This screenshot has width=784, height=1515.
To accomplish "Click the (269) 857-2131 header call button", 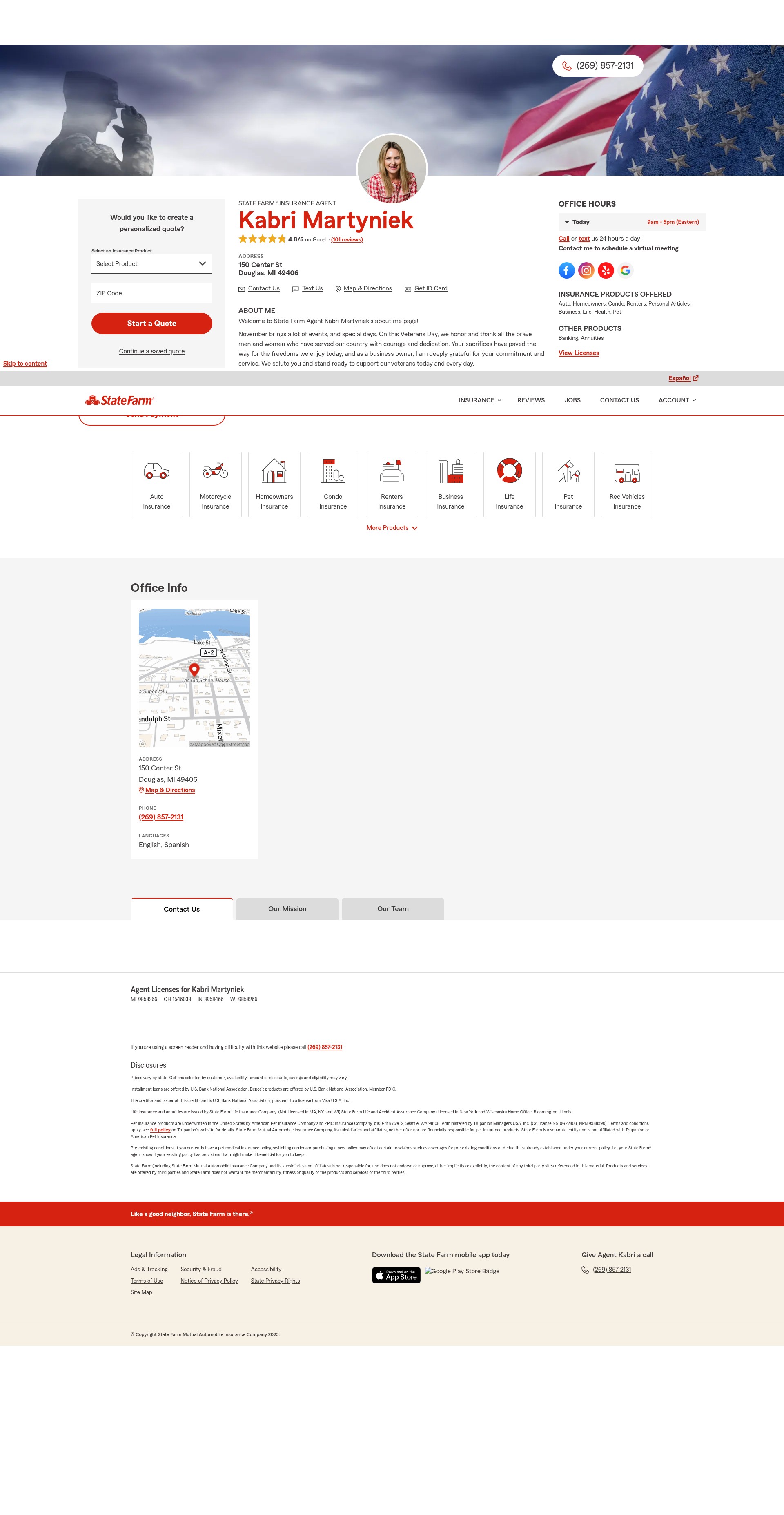I will [x=597, y=66].
